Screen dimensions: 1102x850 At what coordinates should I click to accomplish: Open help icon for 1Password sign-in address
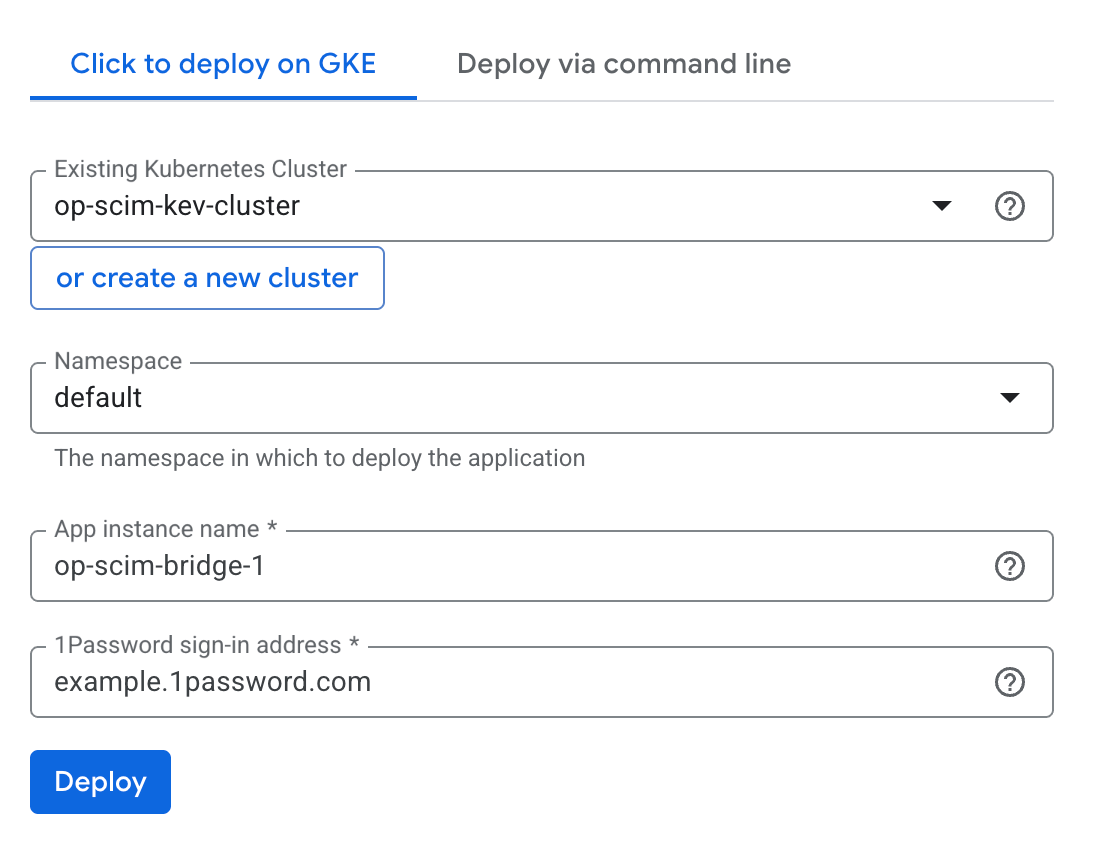click(1009, 682)
